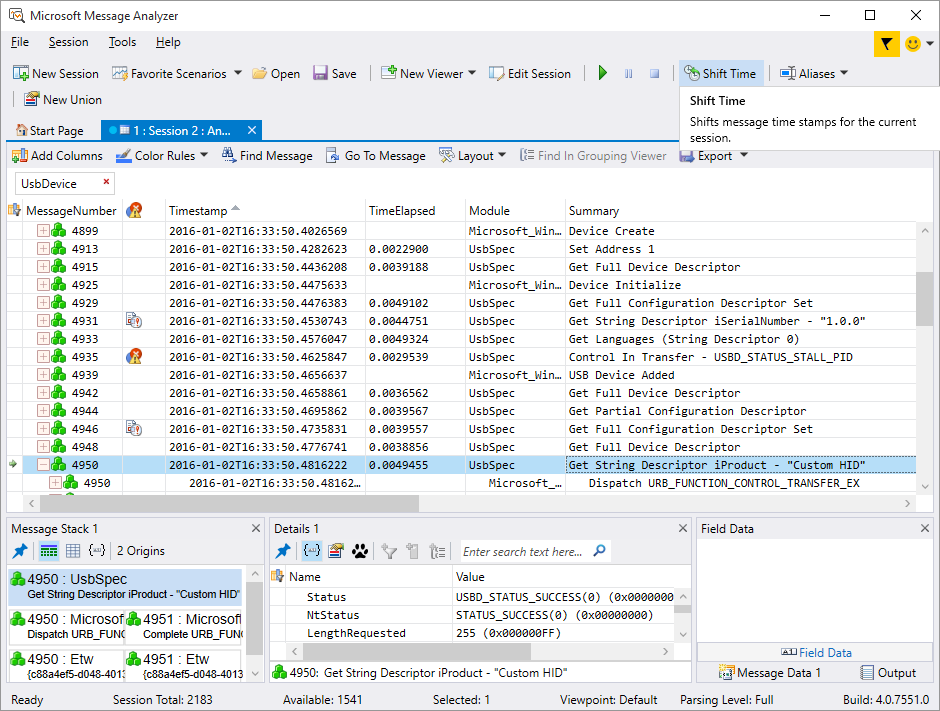Click the Go To Message button
Viewport: 940px width, 711px height.
[x=376, y=156]
